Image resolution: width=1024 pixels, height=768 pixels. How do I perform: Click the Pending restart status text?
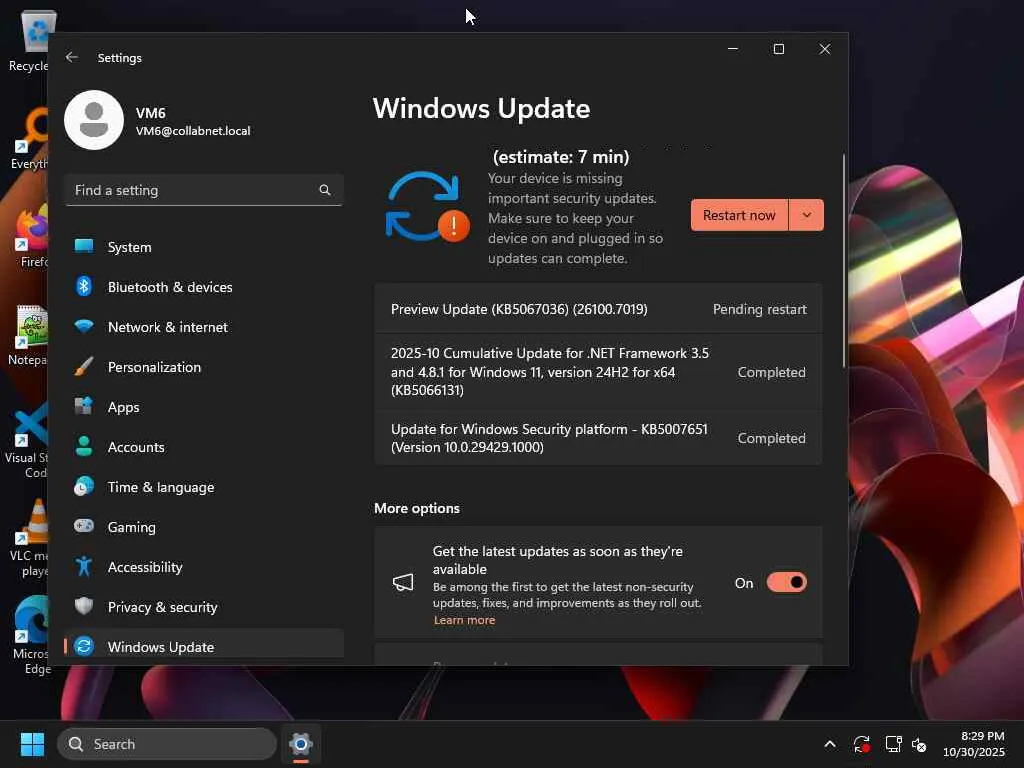760,309
